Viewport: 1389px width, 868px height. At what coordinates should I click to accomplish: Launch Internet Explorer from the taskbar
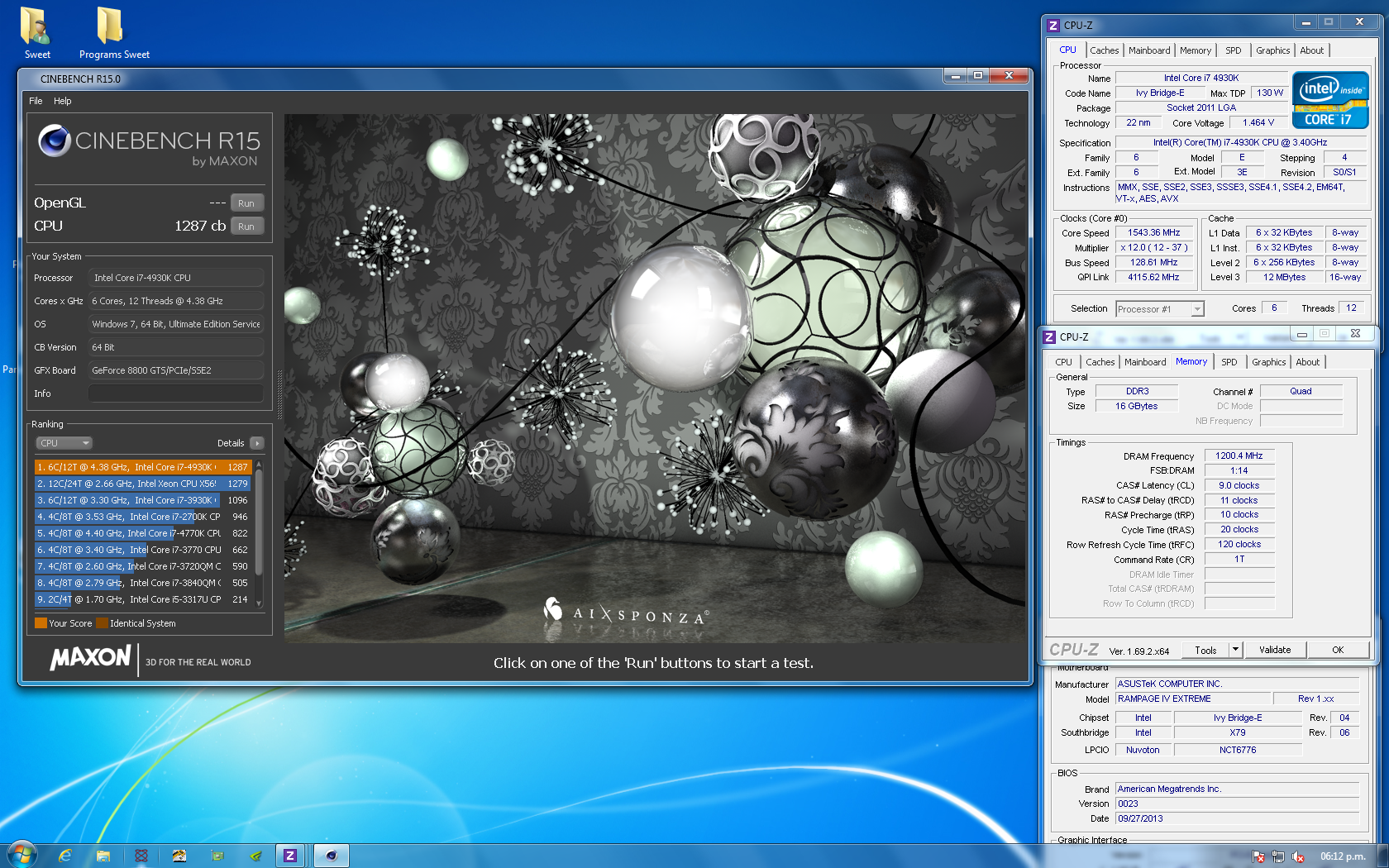pos(64,856)
